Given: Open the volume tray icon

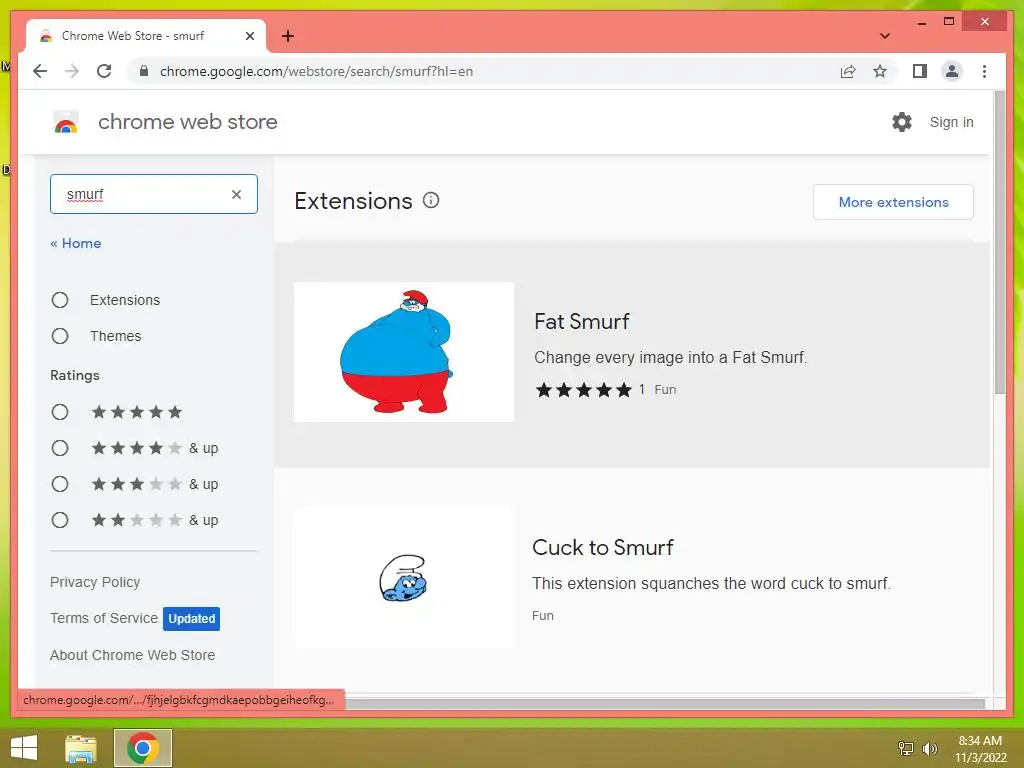Looking at the screenshot, I should tap(930, 748).
